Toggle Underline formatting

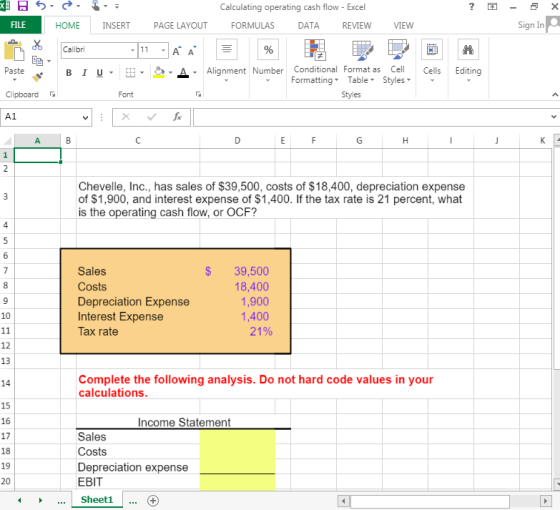pos(100,73)
